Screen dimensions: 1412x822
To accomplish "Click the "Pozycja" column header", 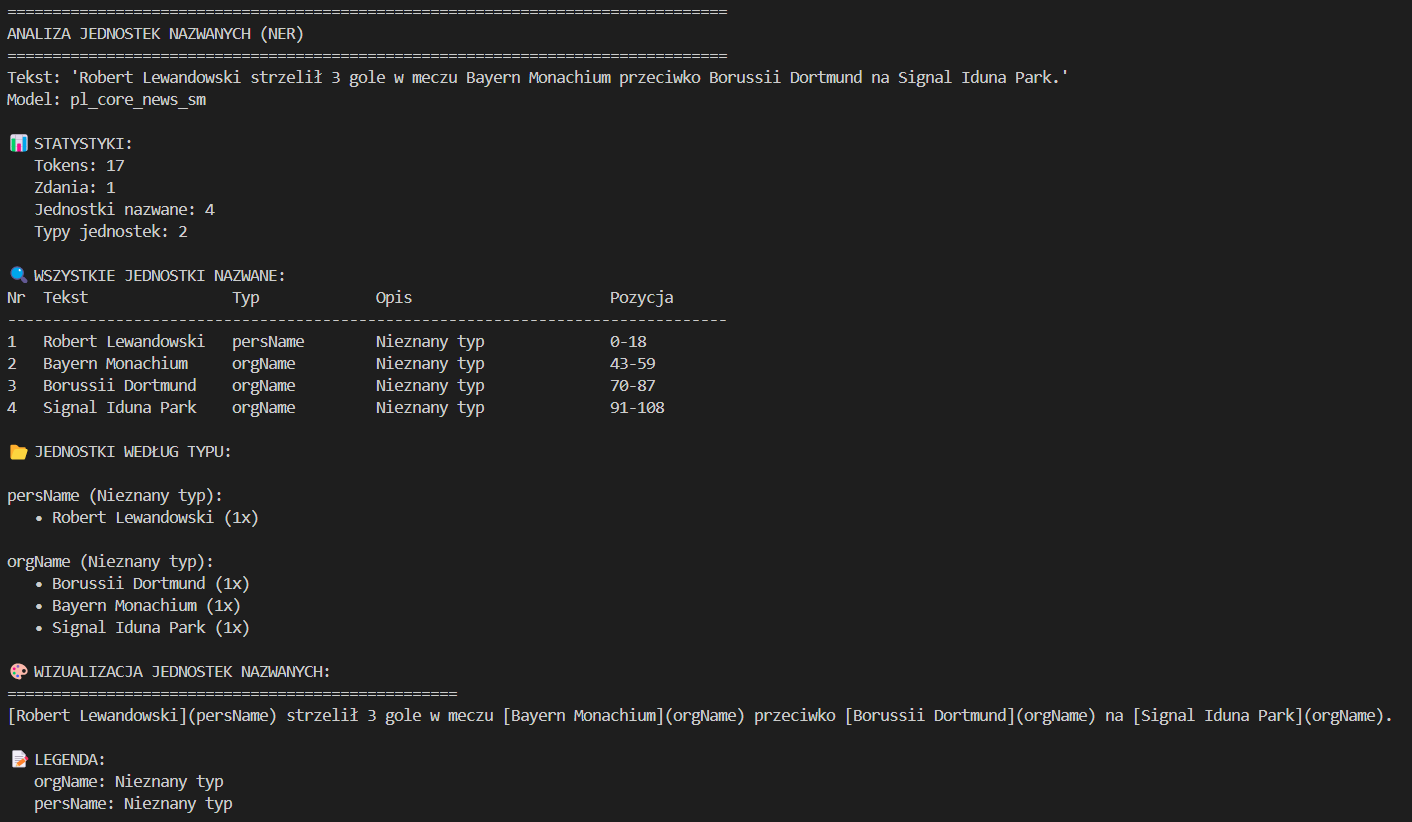I will click(x=642, y=298).
